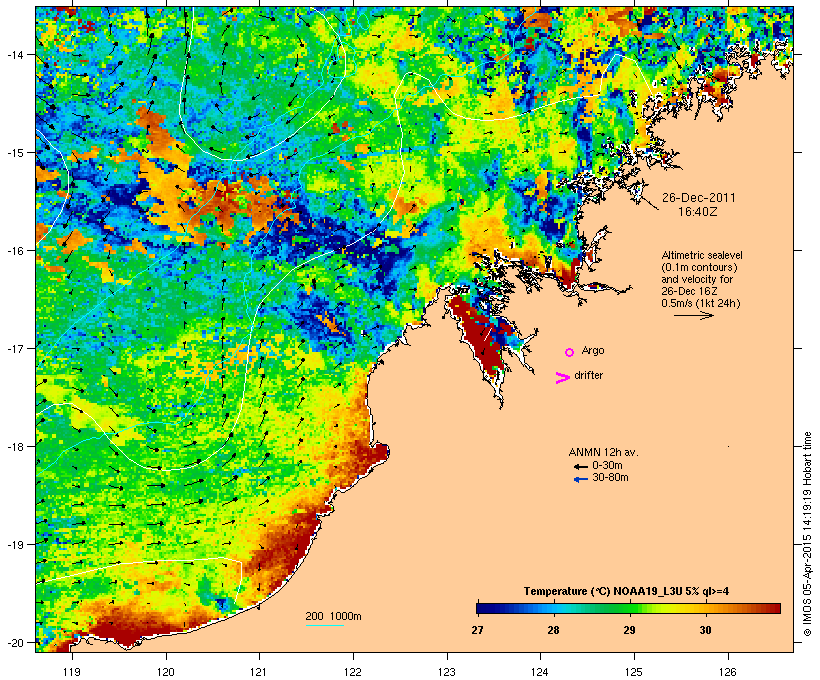Click the '30-80m' depth label

(x=610, y=477)
